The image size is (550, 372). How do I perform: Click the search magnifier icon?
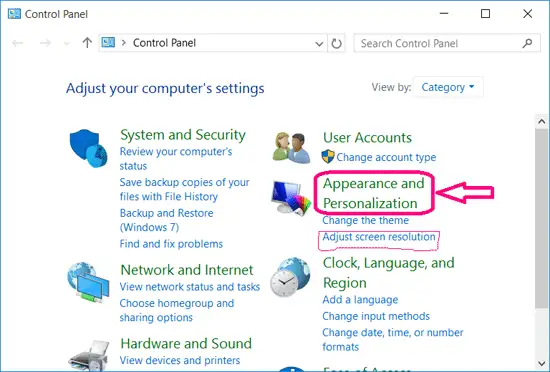click(x=527, y=43)
